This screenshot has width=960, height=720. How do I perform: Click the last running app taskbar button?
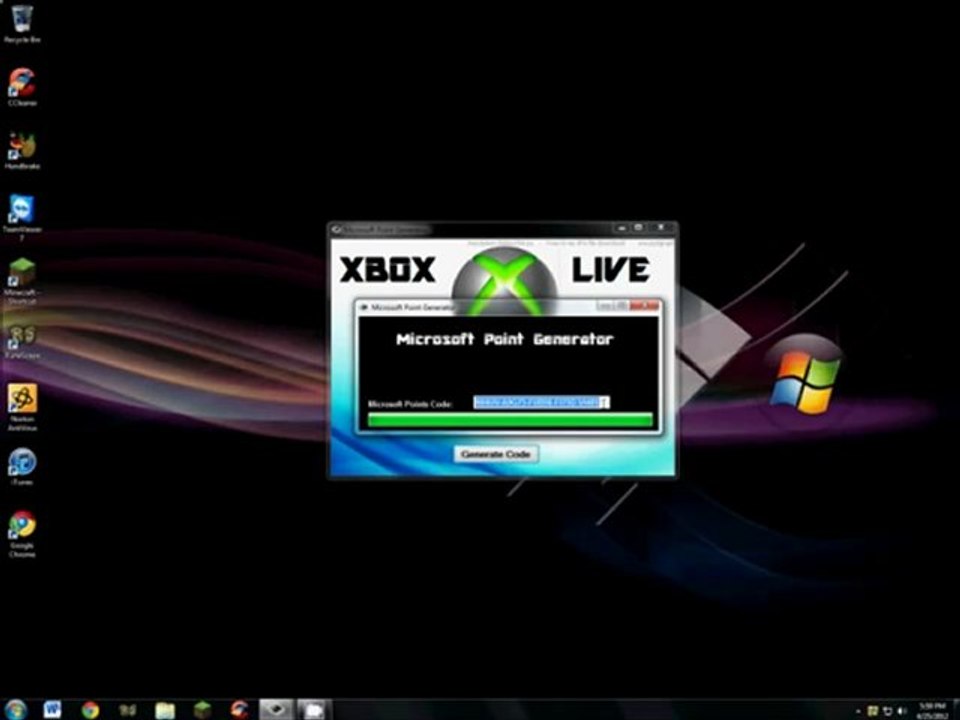pyautogui.click(x=315, y=710)
